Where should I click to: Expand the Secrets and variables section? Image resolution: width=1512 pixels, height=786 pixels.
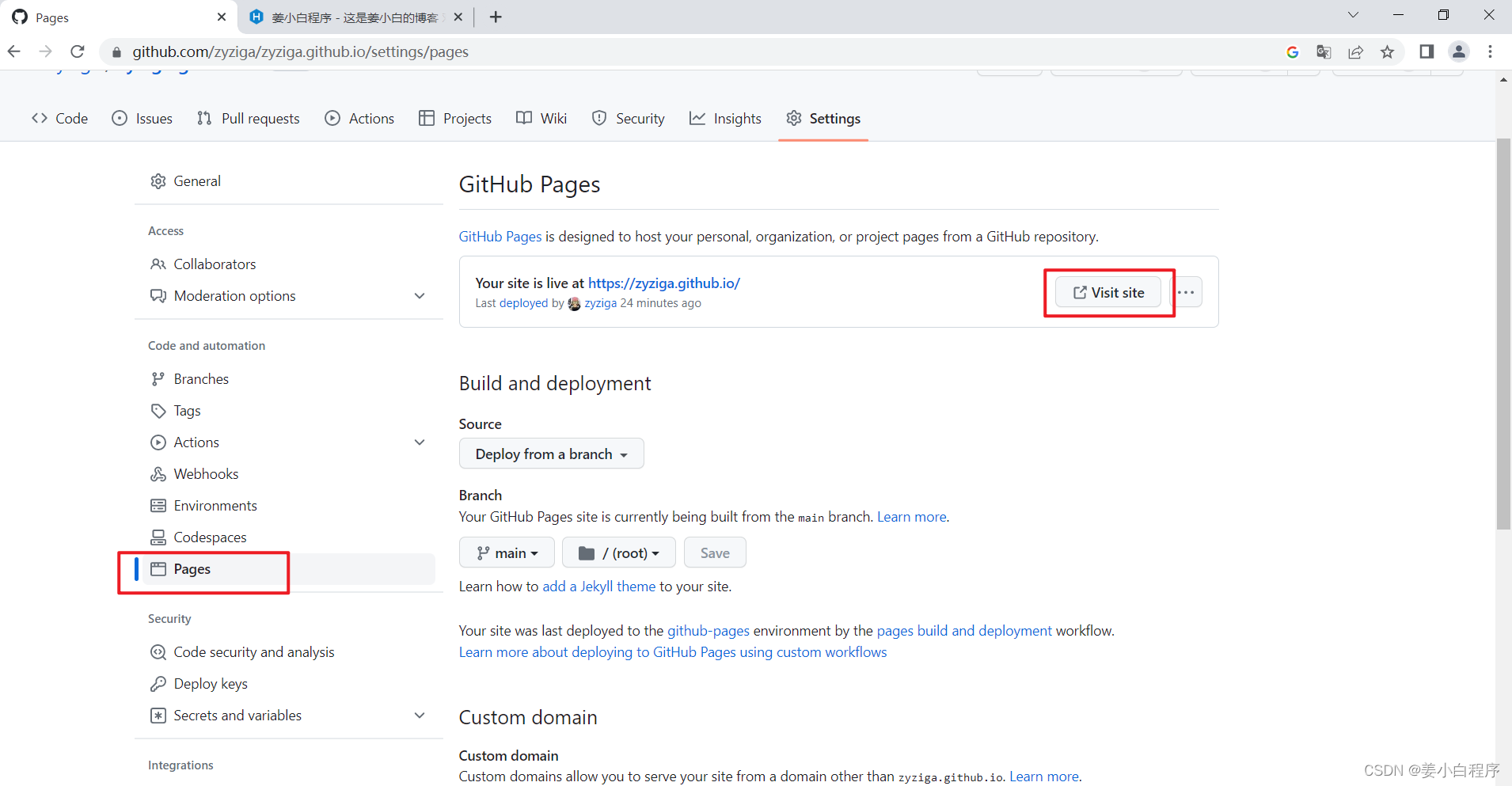click(x=420, y=715)
